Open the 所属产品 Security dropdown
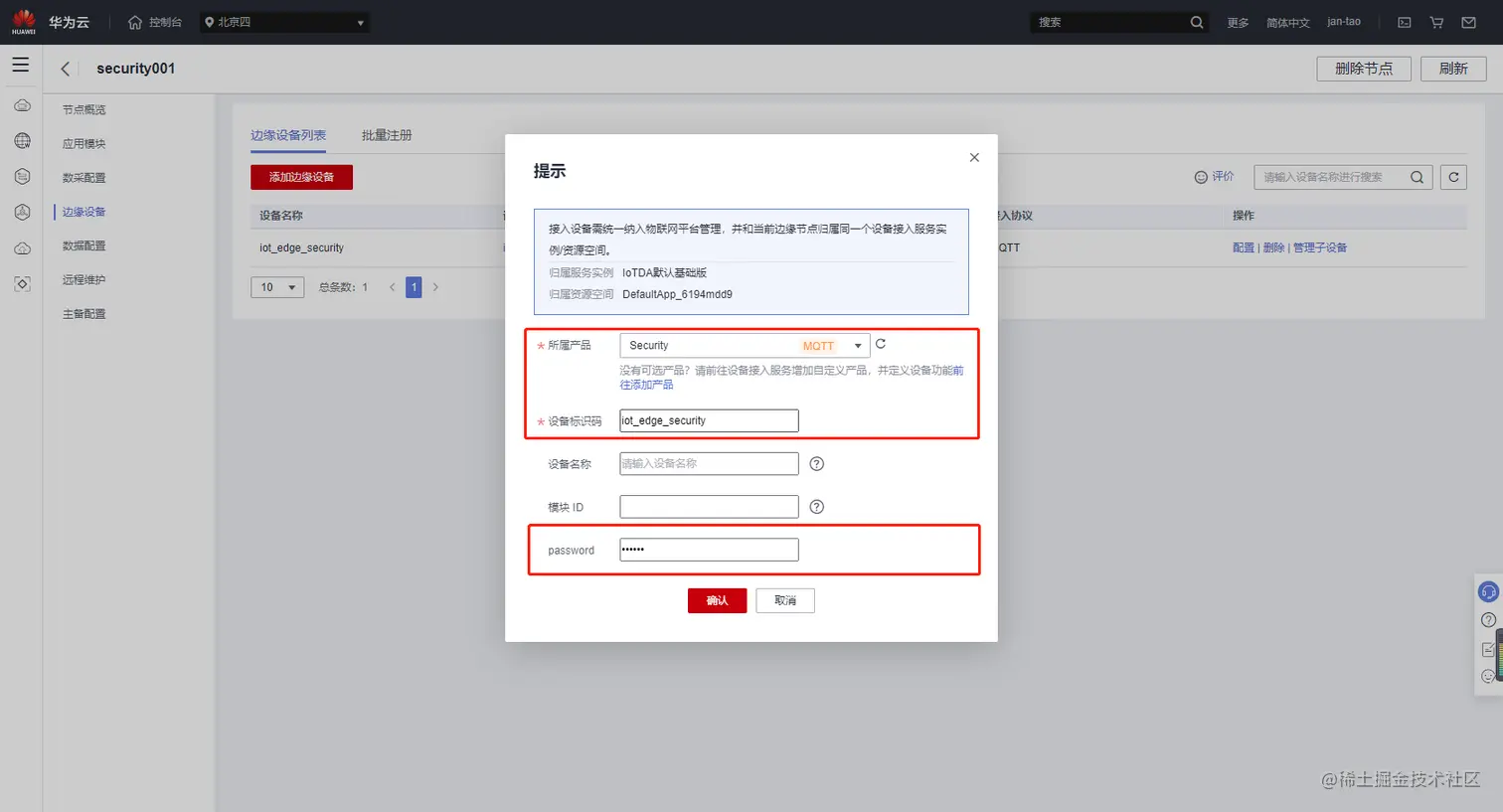The height and width of the screenshot is (812, 1503). coord(745,345)
